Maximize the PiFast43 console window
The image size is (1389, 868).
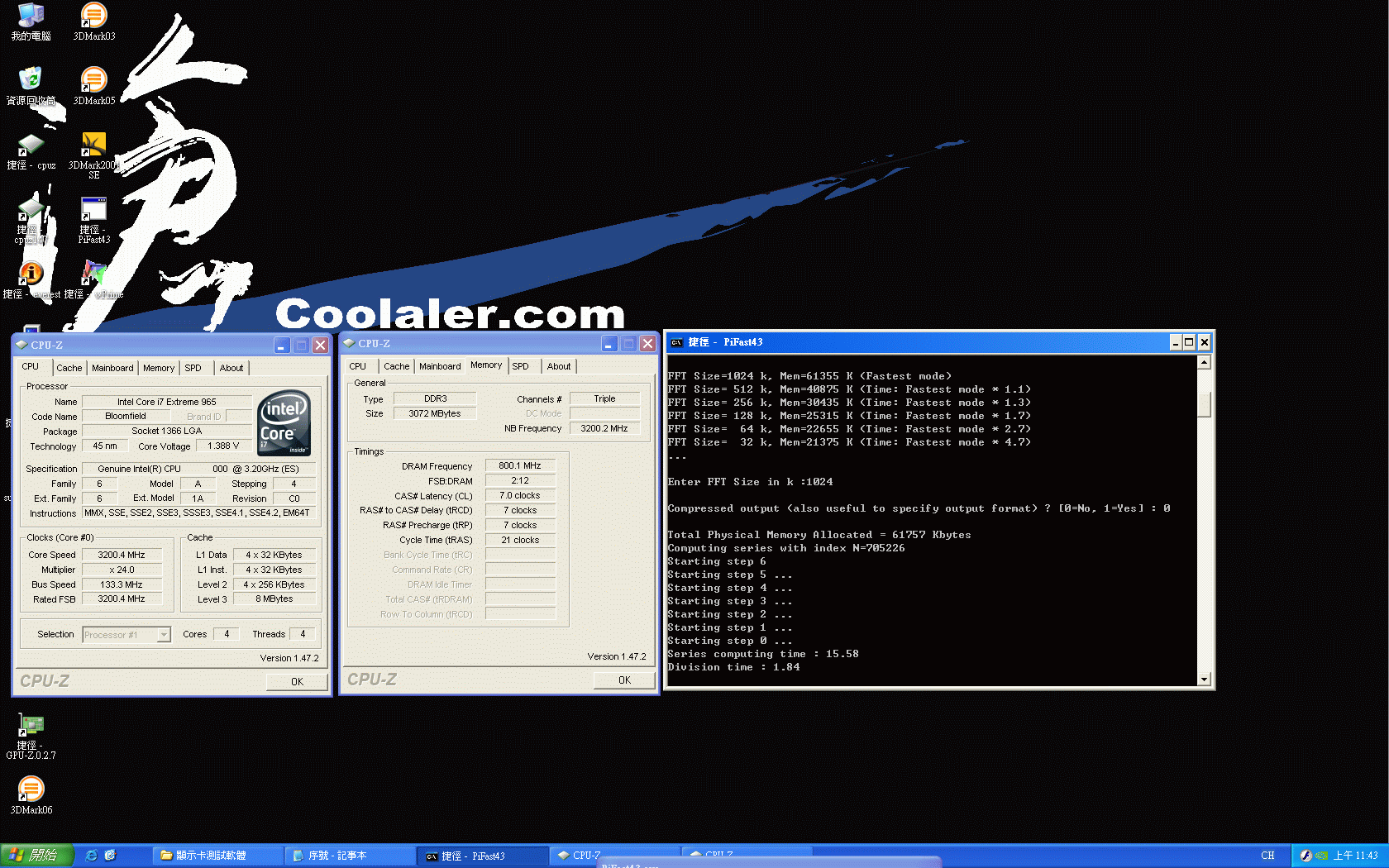1189,342
